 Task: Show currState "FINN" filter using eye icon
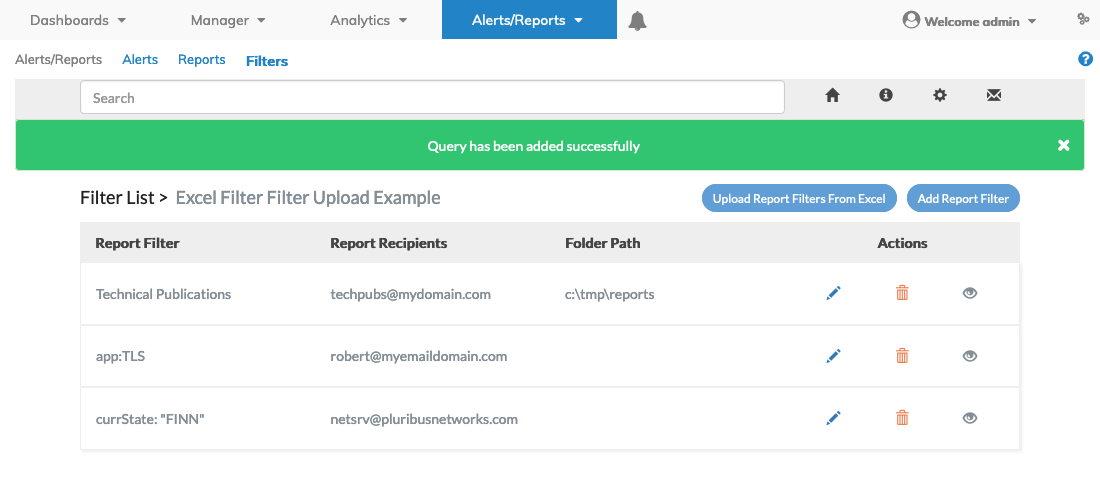point(970,418)
